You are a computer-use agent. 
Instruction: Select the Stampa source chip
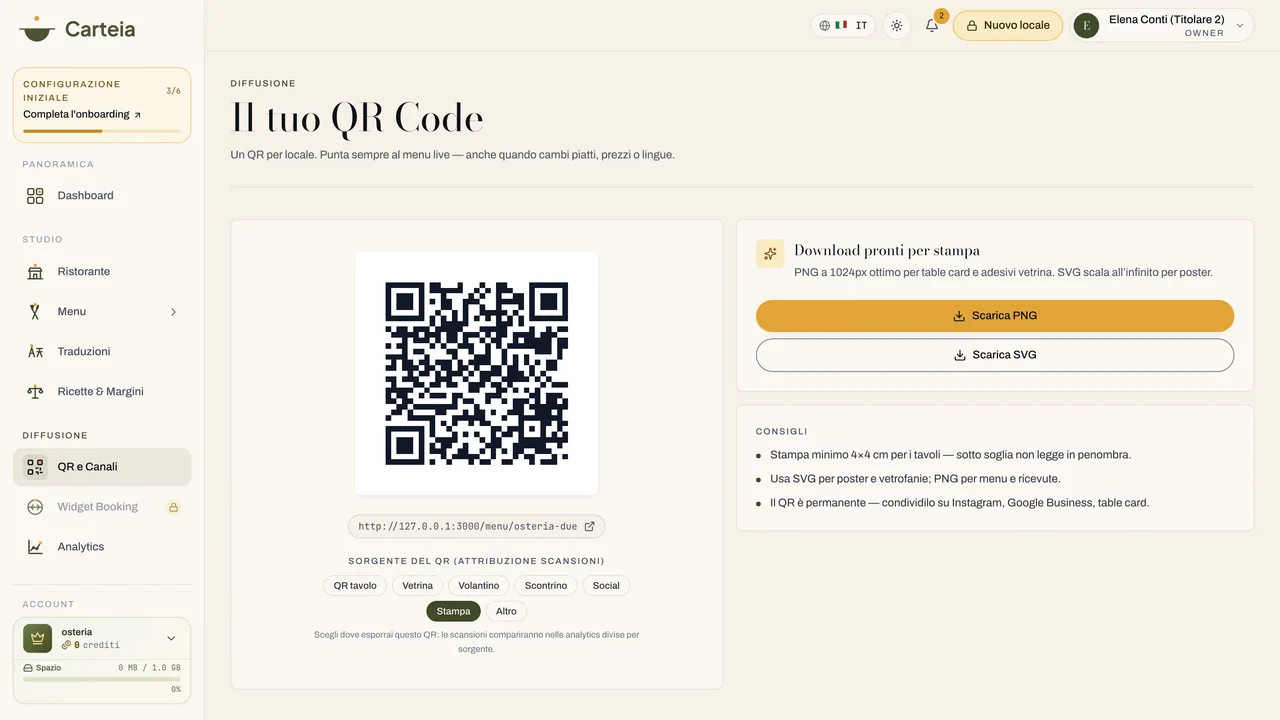(x=453, y=611)
